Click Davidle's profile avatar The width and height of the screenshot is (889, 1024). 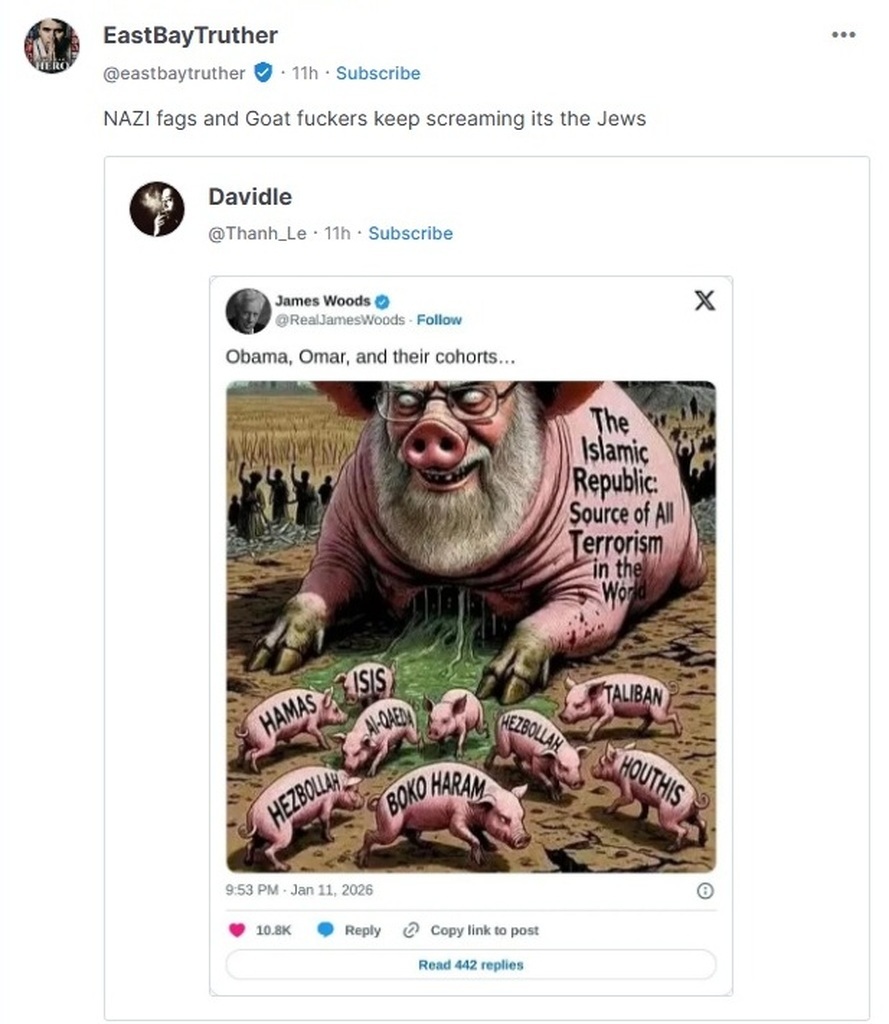[x=157, y=209]
